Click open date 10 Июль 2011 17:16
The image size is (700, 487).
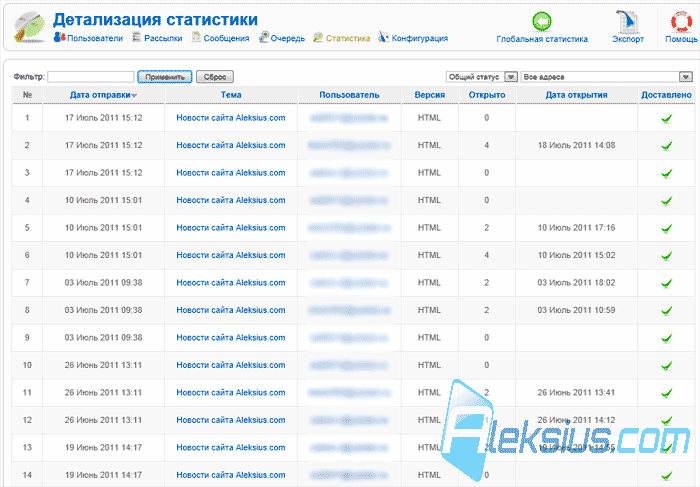point(576,228)
